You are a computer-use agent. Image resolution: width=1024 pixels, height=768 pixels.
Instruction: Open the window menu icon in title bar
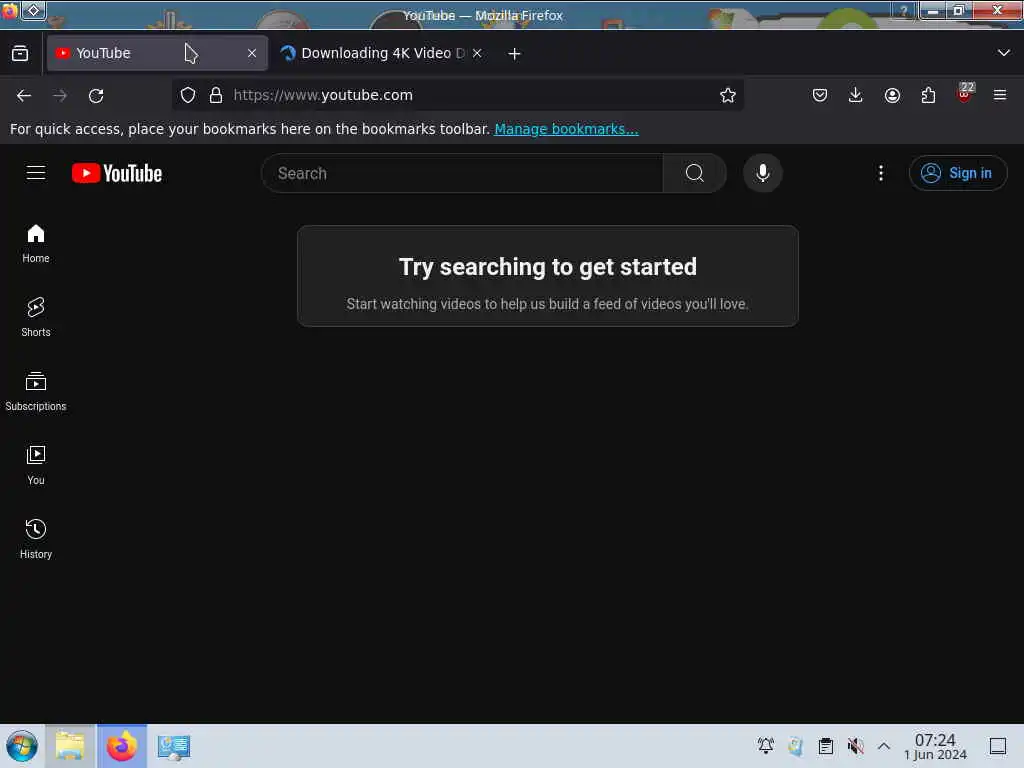point(9,10)
